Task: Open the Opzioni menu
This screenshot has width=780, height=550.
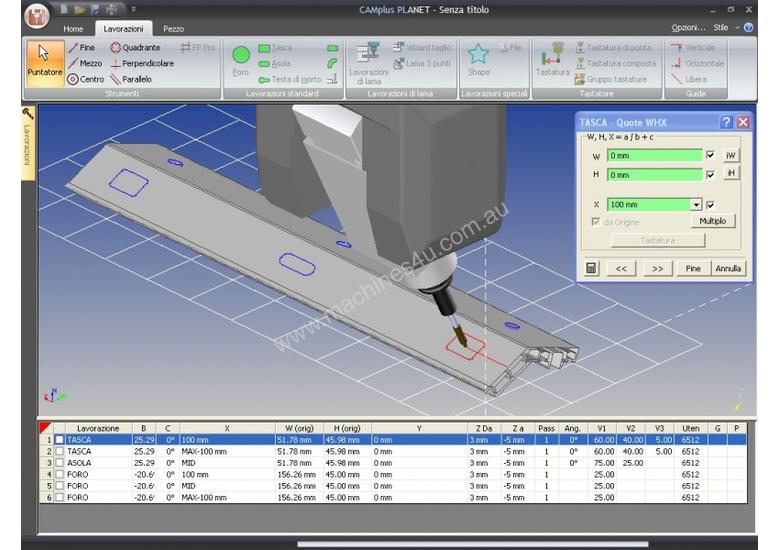Action: pyautogui.click(x=688, y=28)
